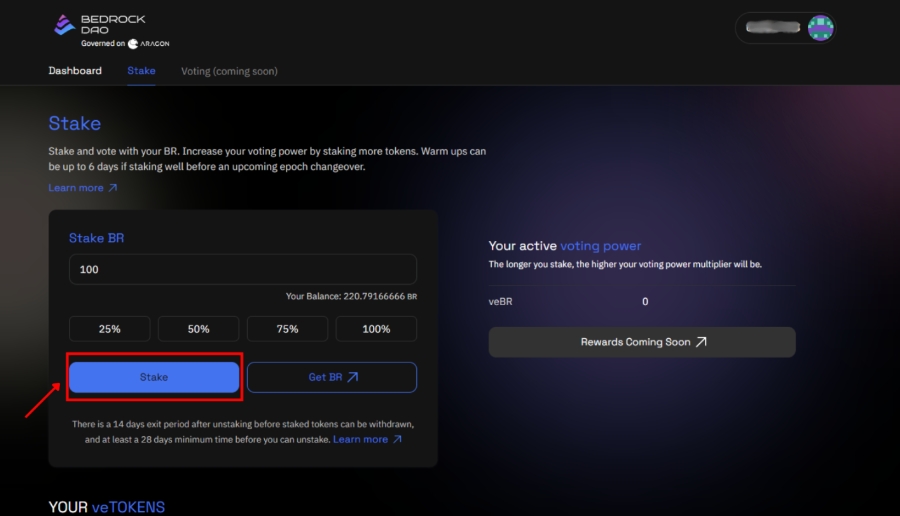
Task: Select the 25% amount preset
Action: (x=110, y=329)
